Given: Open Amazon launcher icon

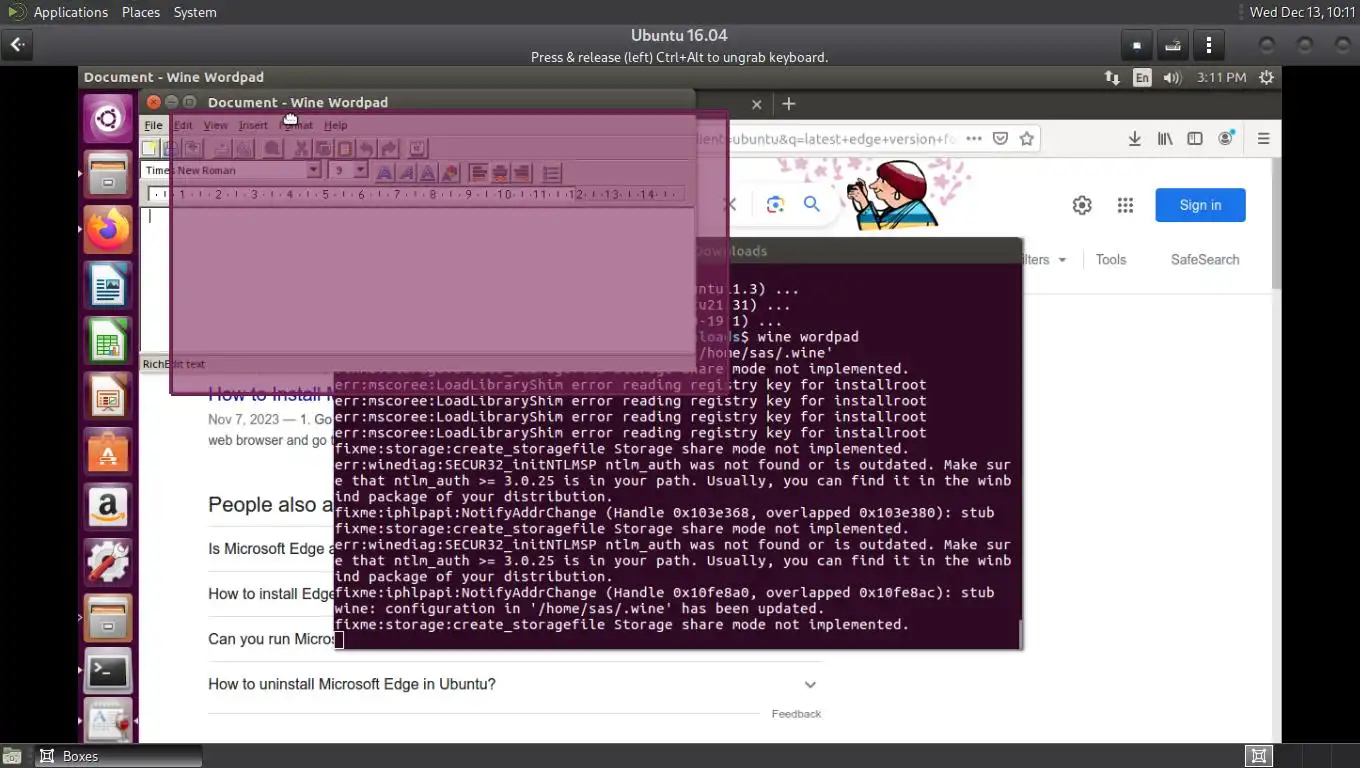Looking at the screenshot, I should pos(108,508).
